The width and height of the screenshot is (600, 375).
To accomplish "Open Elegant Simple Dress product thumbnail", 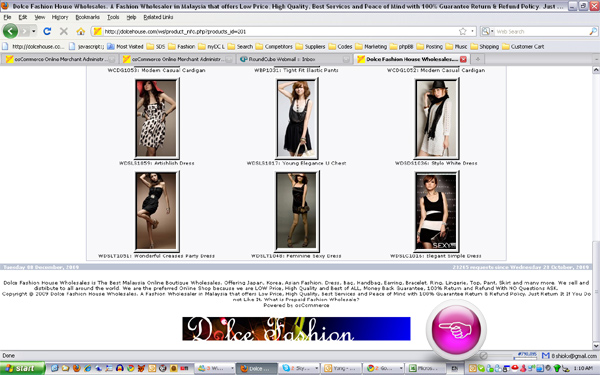I will click(437, 212).
